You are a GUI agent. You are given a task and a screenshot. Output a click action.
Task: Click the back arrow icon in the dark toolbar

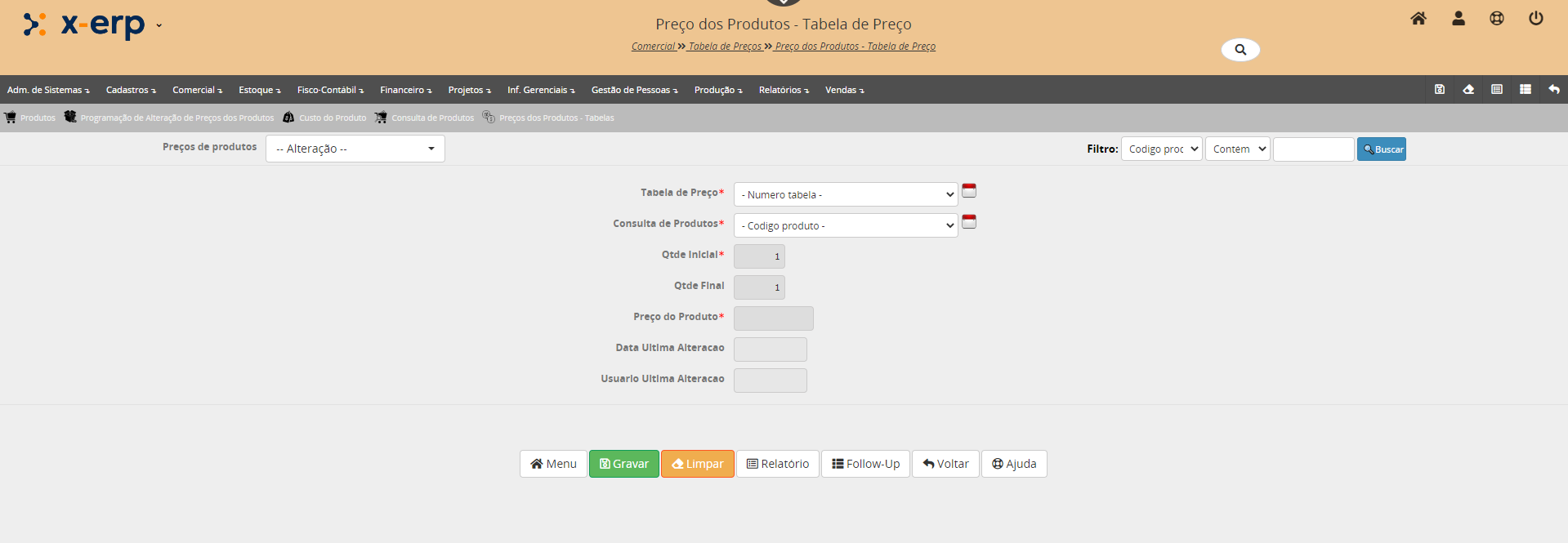[1554, 90]
